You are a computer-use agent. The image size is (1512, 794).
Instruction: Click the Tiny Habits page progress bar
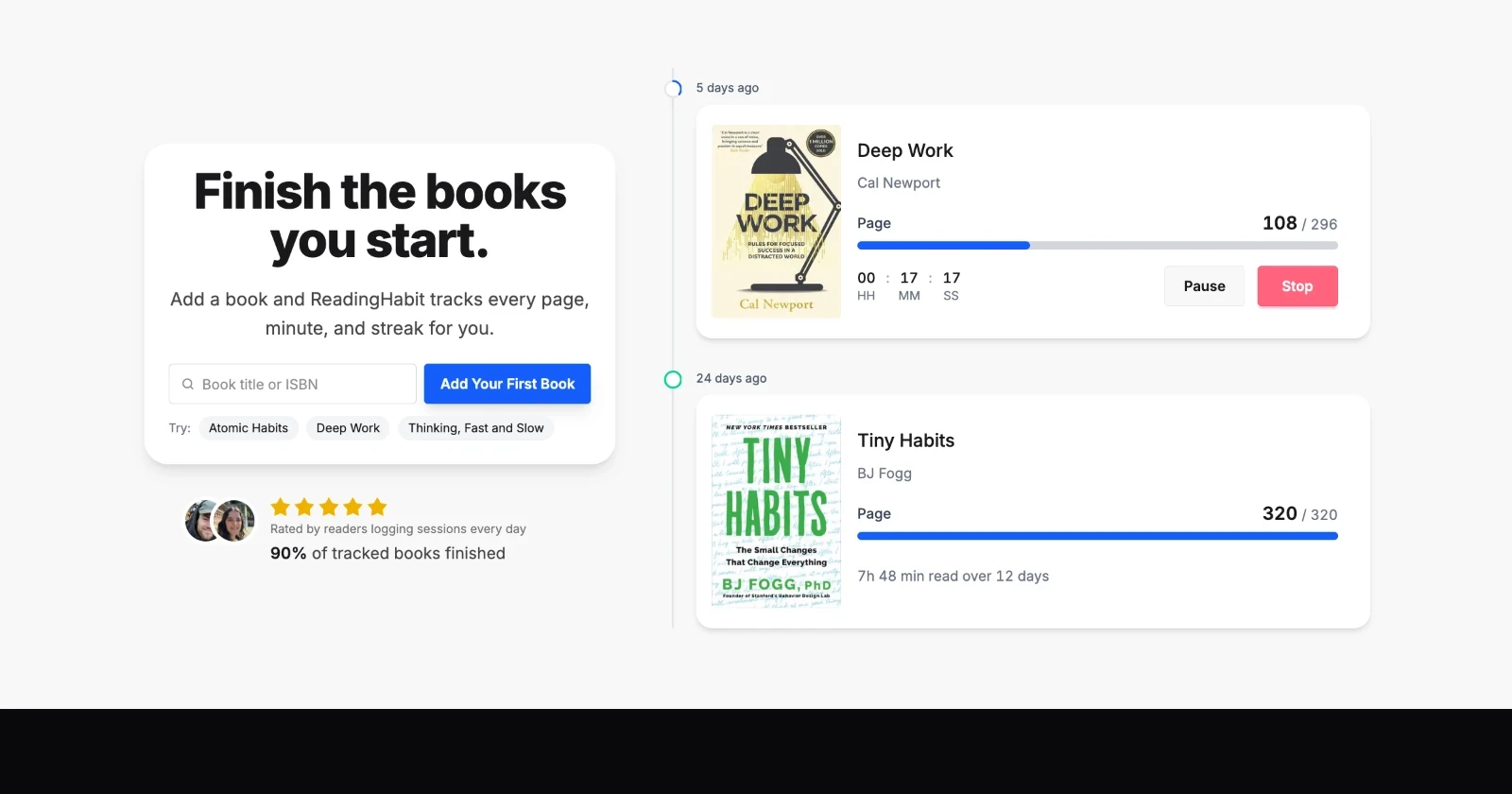tap(1097, 536)
